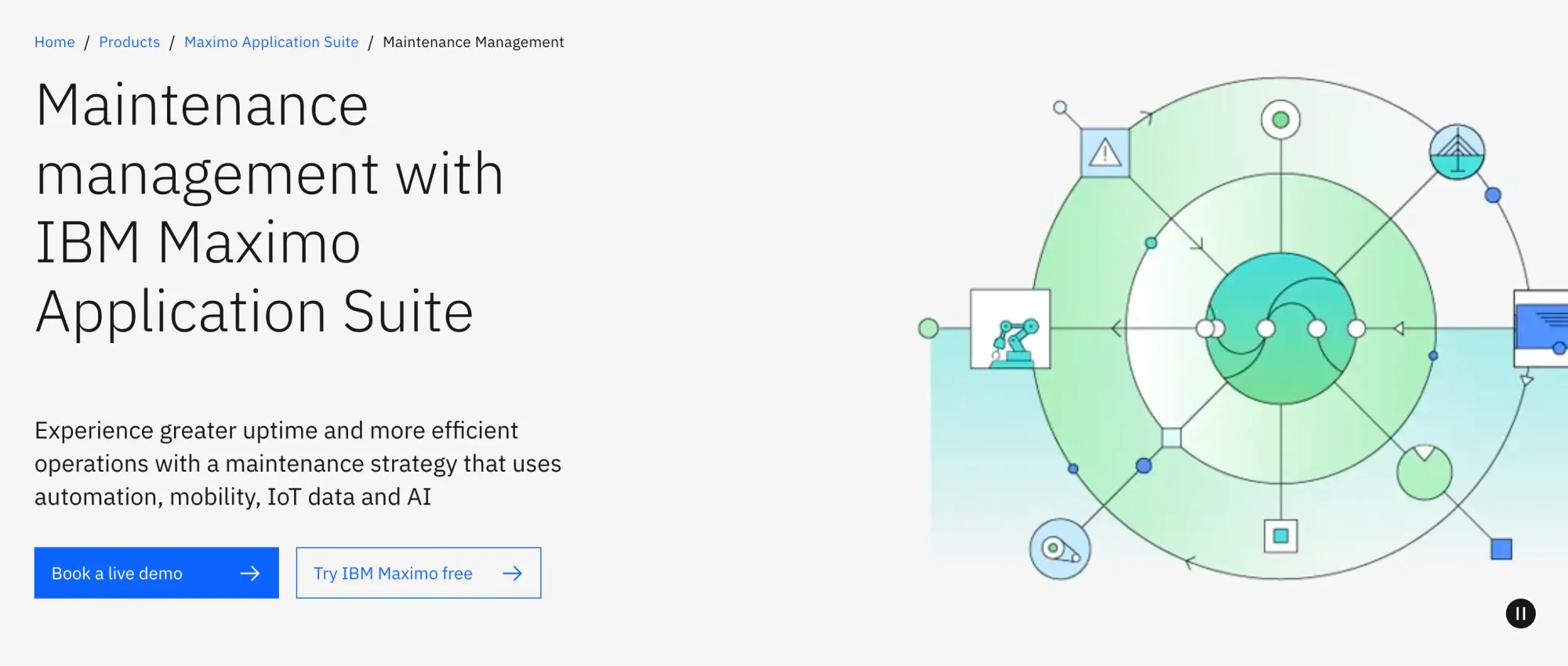Click the bridge icon circle in the illustration
Screen dimensions: 1568x666
(1457, 152)
